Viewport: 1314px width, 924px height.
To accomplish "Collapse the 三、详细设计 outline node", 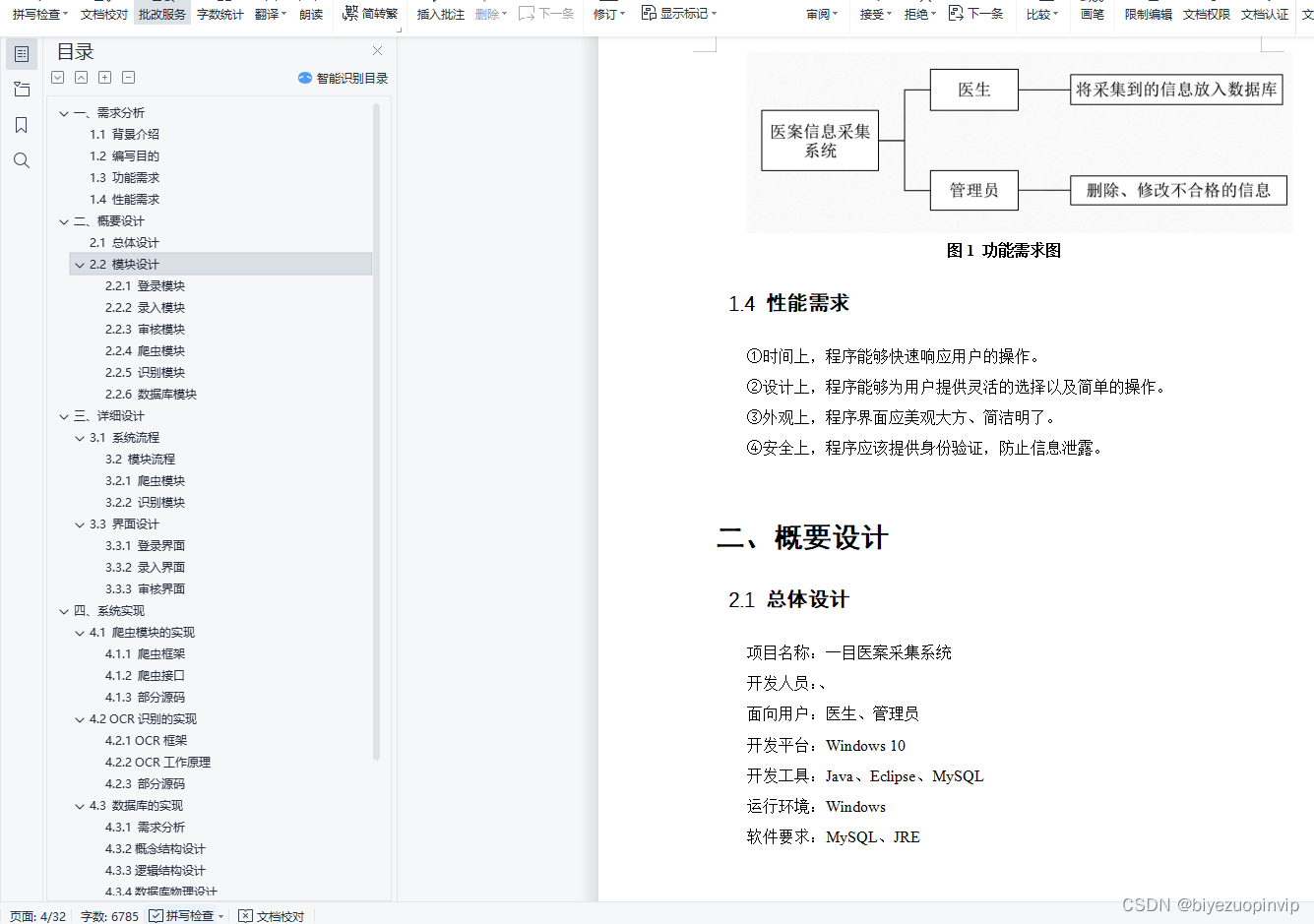I will (64, 416).
